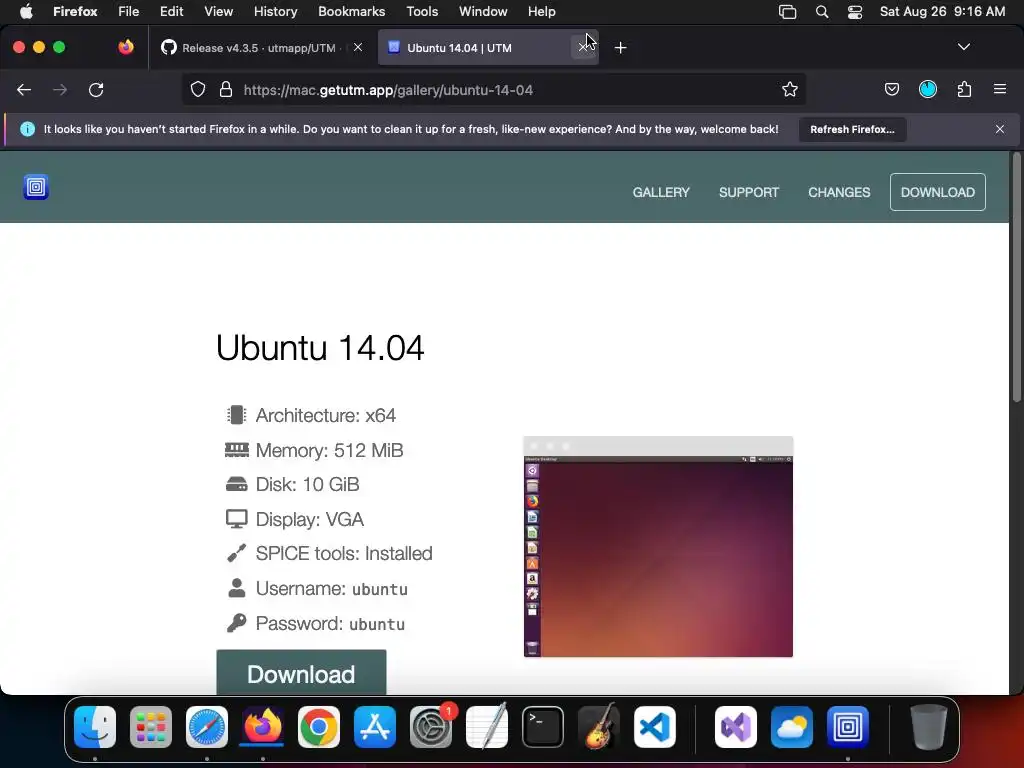Open the Firefox hamburger application menu
Image resolution: width=1024 pixels, height=768 pixels.
(x=999, y=89)
